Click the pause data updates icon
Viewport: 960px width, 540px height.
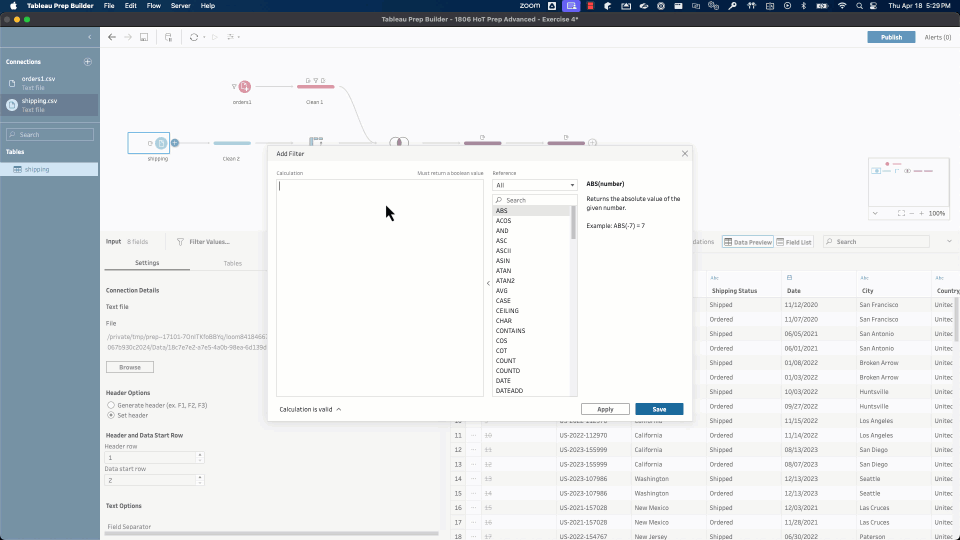click(168, 37)
